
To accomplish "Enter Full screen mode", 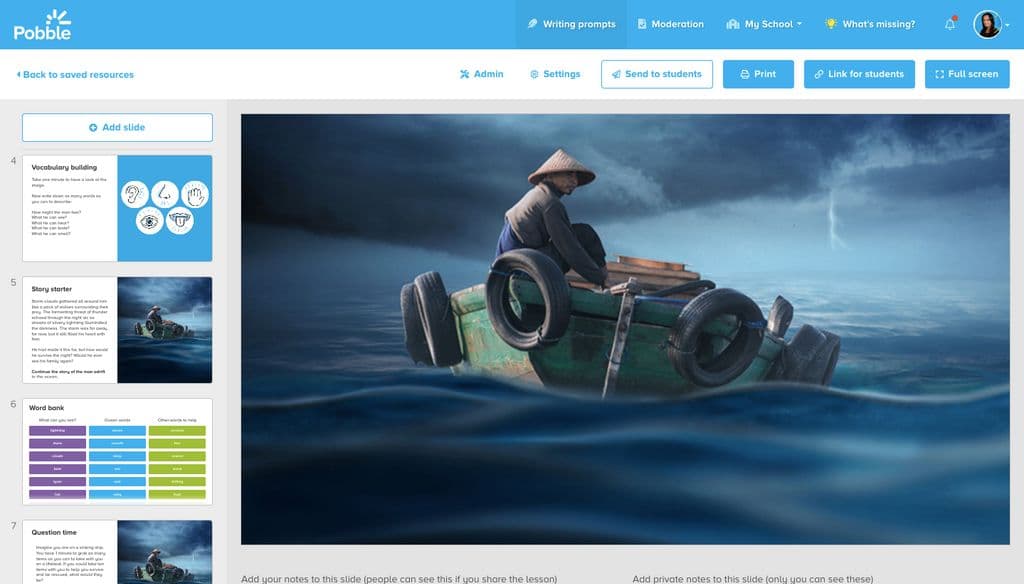I will 967,74.
